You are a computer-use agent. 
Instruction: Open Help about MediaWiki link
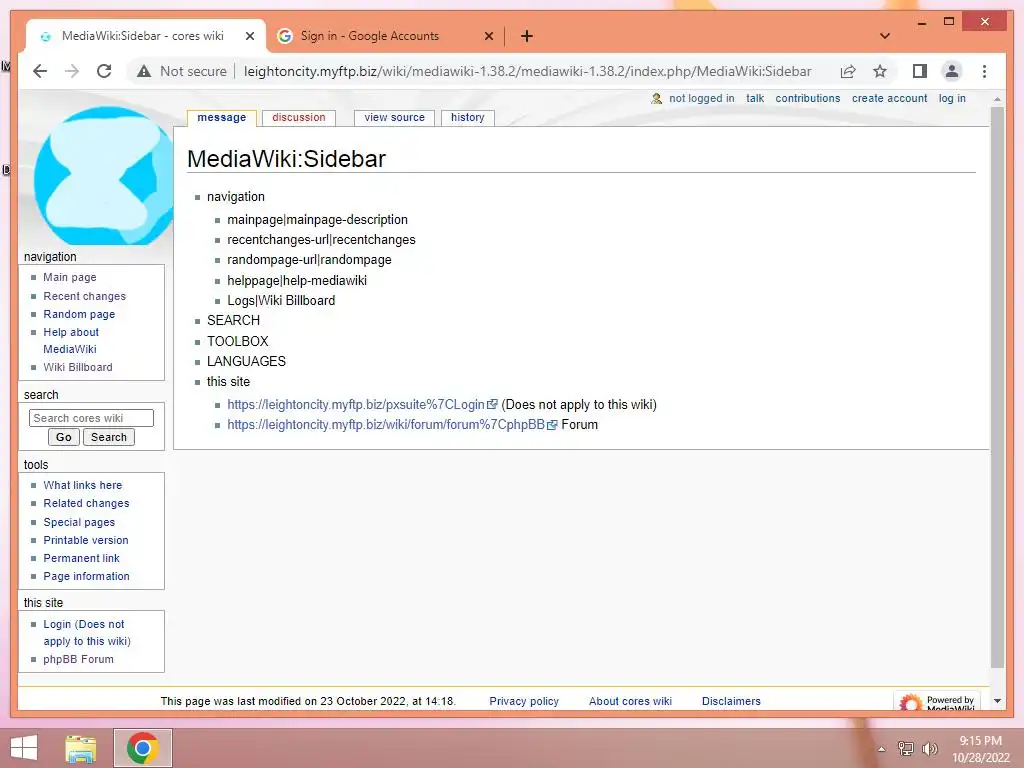pos(71,341)
